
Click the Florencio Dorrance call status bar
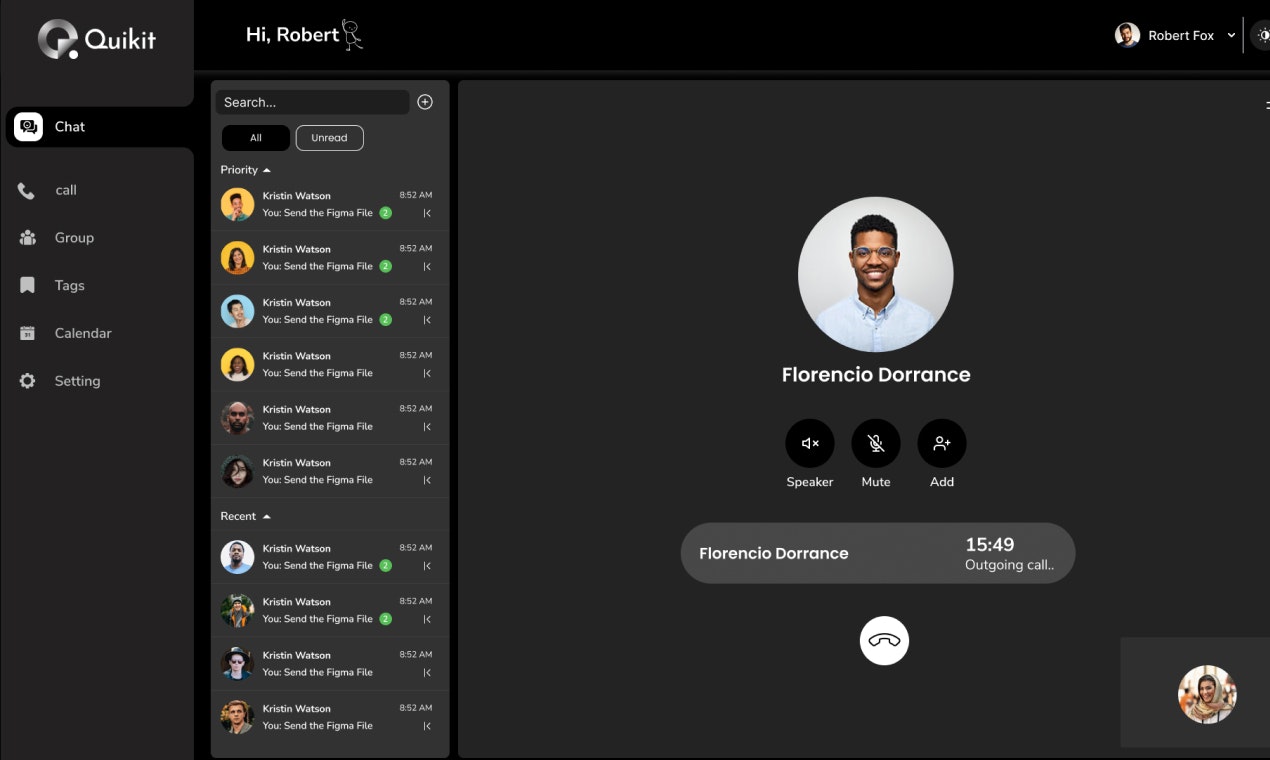(x=878, y=553)
